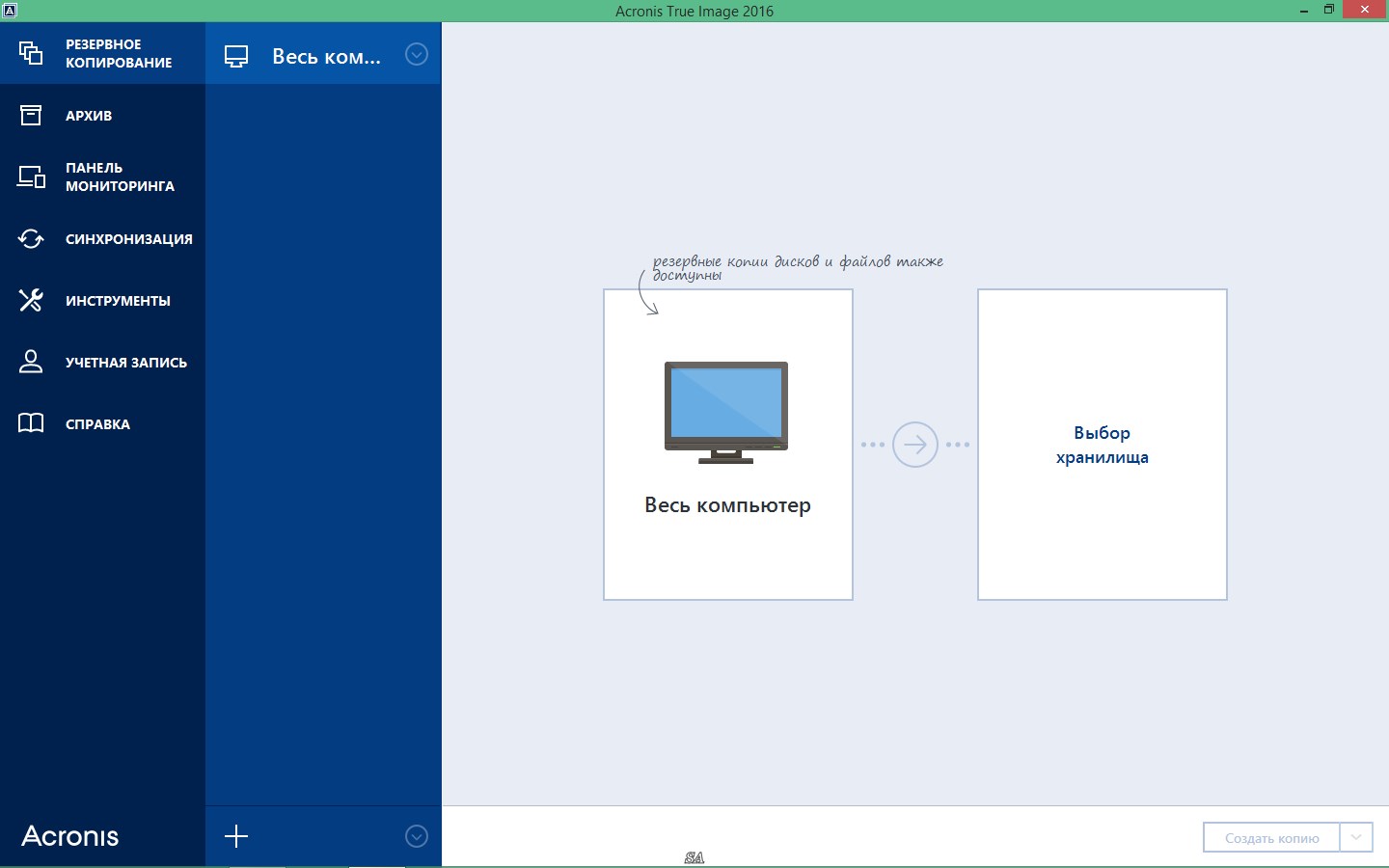
Task: Click the wrench and screwdriver tools icon
Action: tap(31, 300)
